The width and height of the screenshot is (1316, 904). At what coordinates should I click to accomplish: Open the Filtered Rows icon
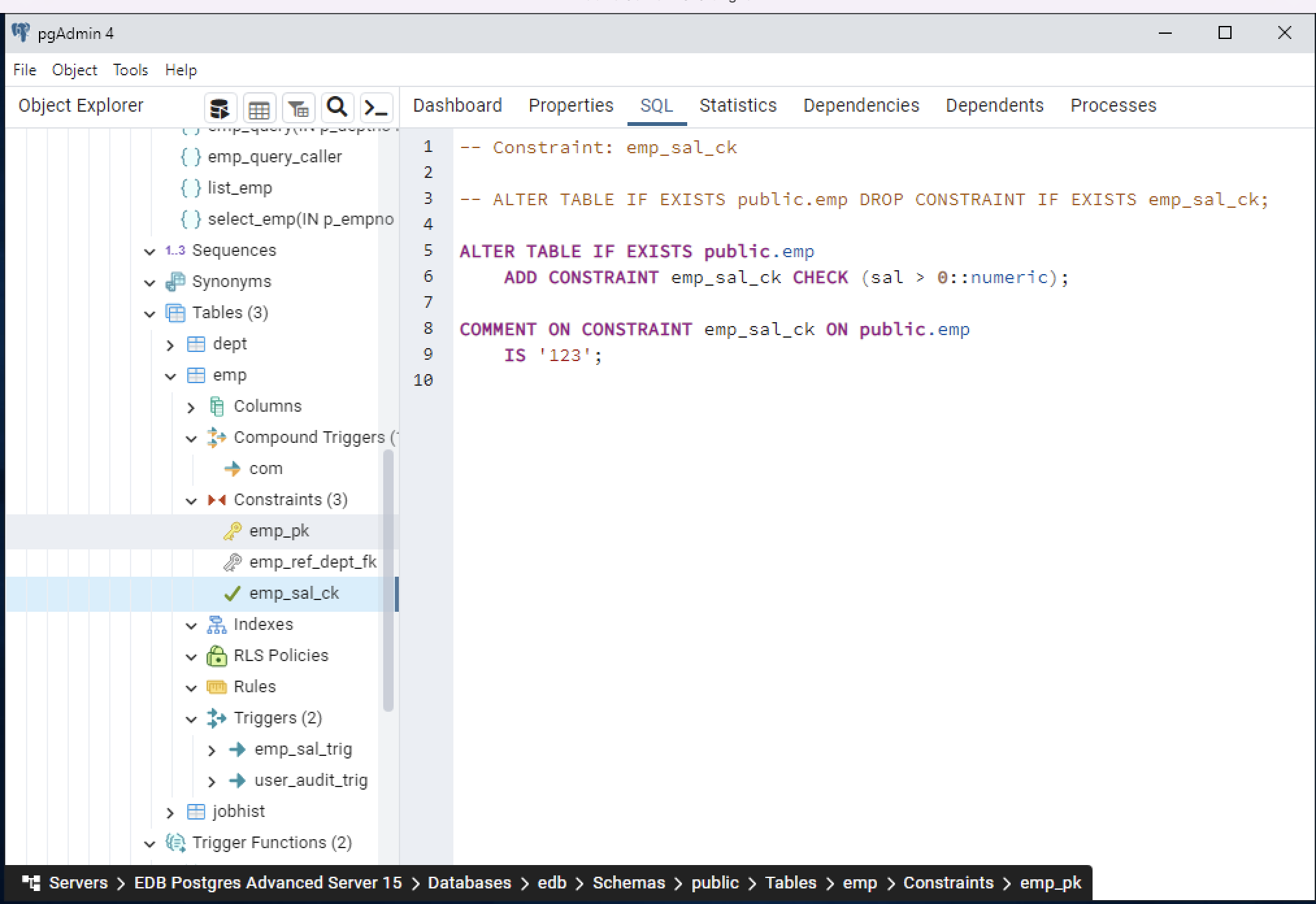coord(298,108)
